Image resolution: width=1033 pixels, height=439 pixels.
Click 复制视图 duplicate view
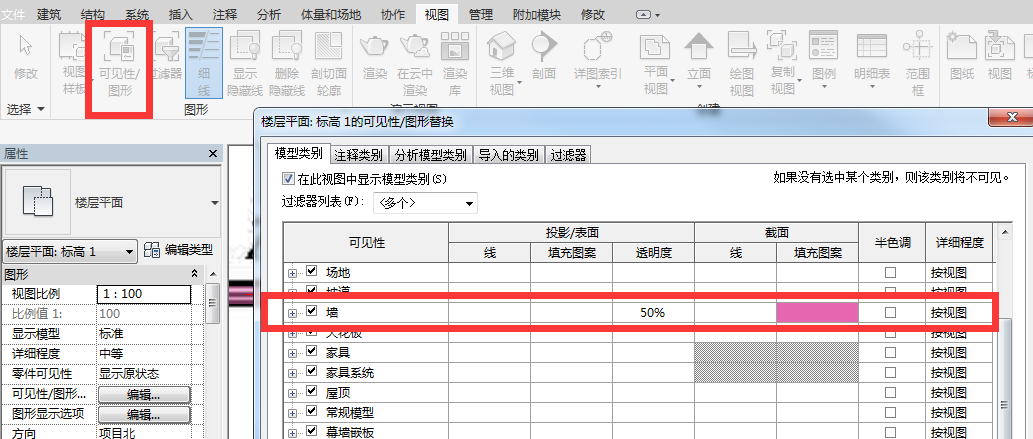click(x=783, y=63)
